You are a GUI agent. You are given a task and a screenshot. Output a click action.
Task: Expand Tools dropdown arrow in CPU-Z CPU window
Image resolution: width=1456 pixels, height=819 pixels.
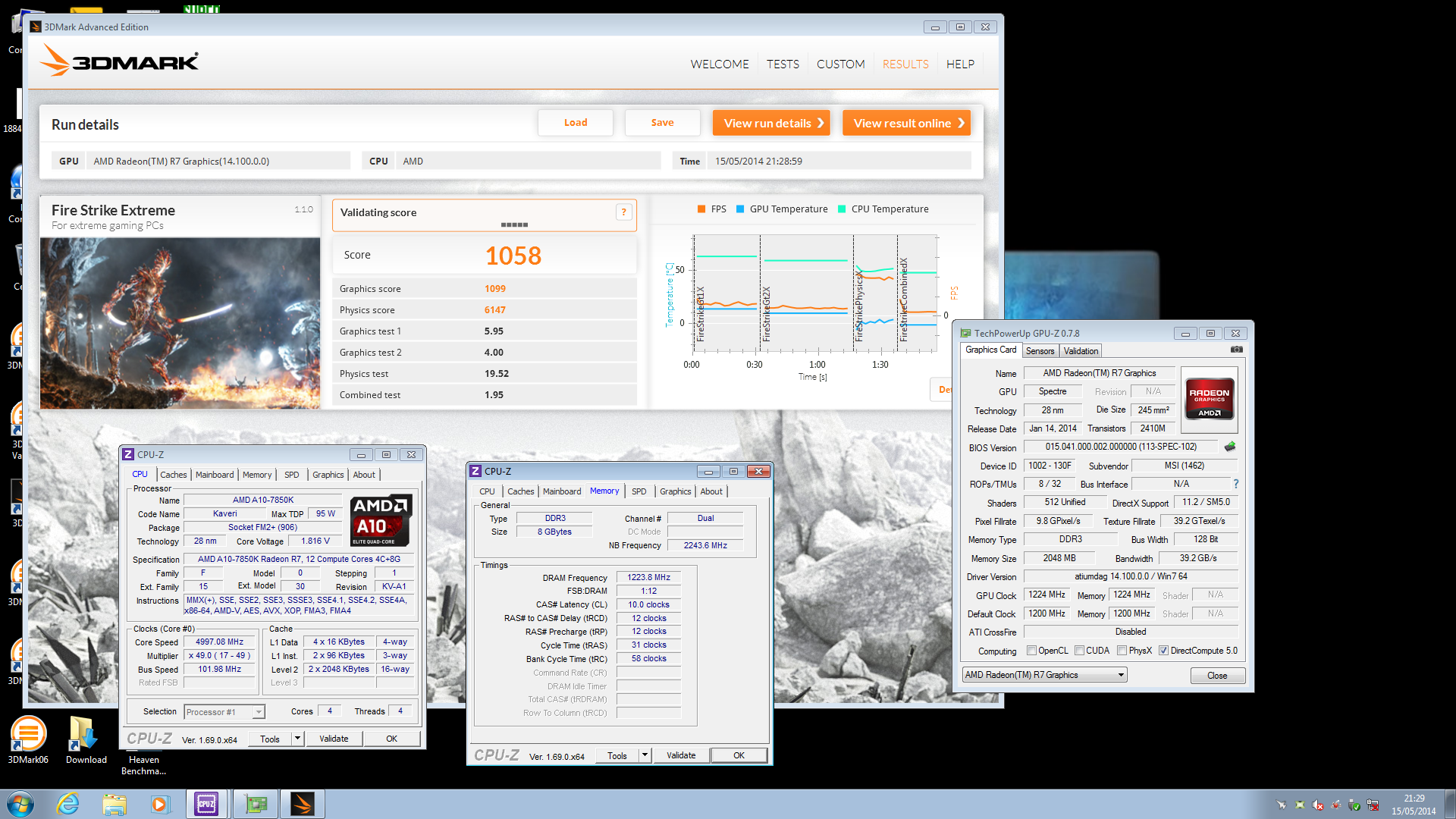297,739
